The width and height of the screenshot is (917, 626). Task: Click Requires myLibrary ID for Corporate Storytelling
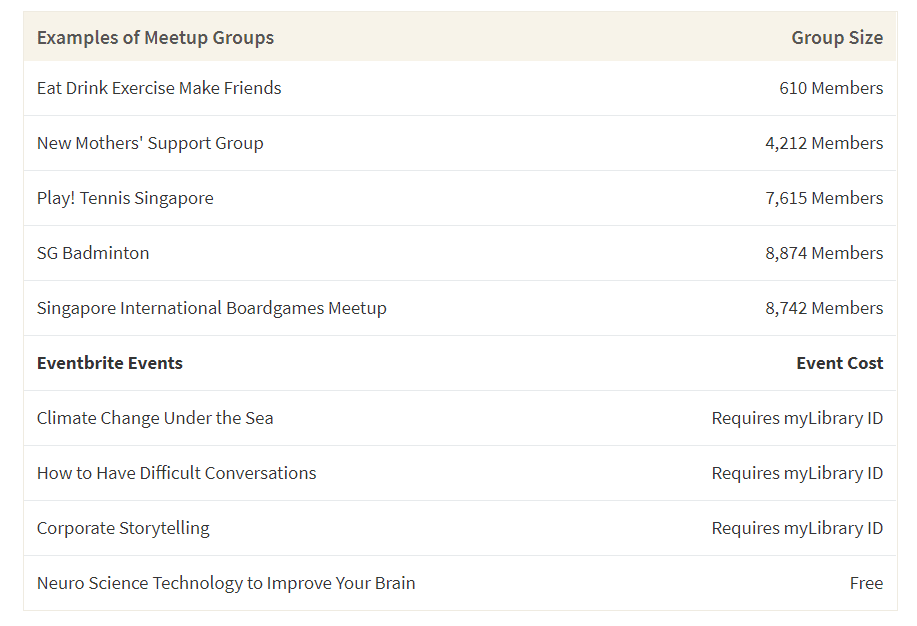[x=797, y=528]
